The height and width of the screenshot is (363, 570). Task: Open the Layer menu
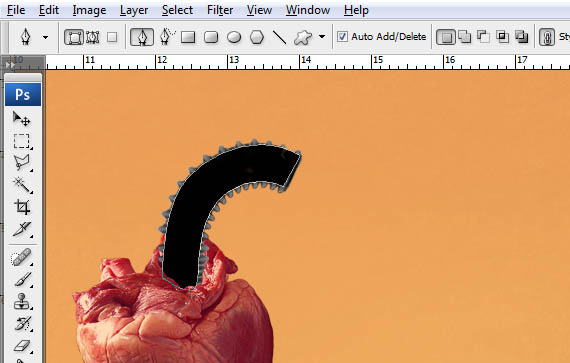134,10
